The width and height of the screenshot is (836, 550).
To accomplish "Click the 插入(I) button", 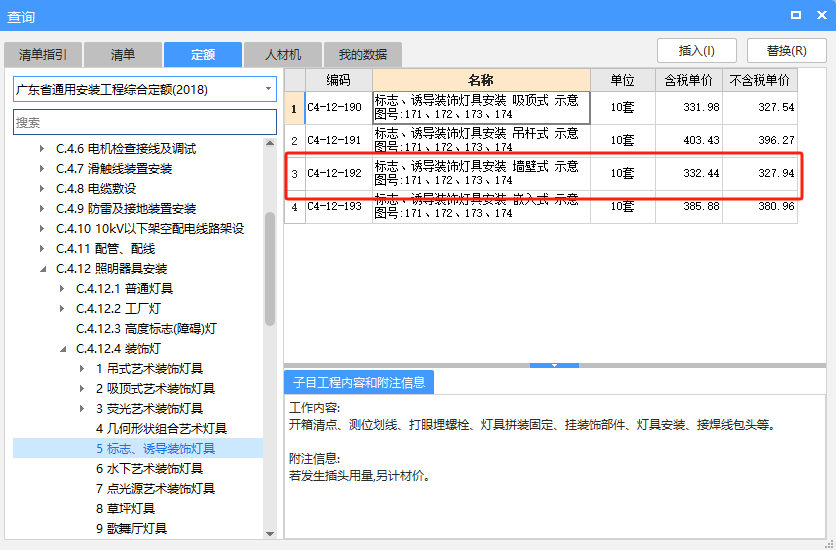I will pos(696,51).
